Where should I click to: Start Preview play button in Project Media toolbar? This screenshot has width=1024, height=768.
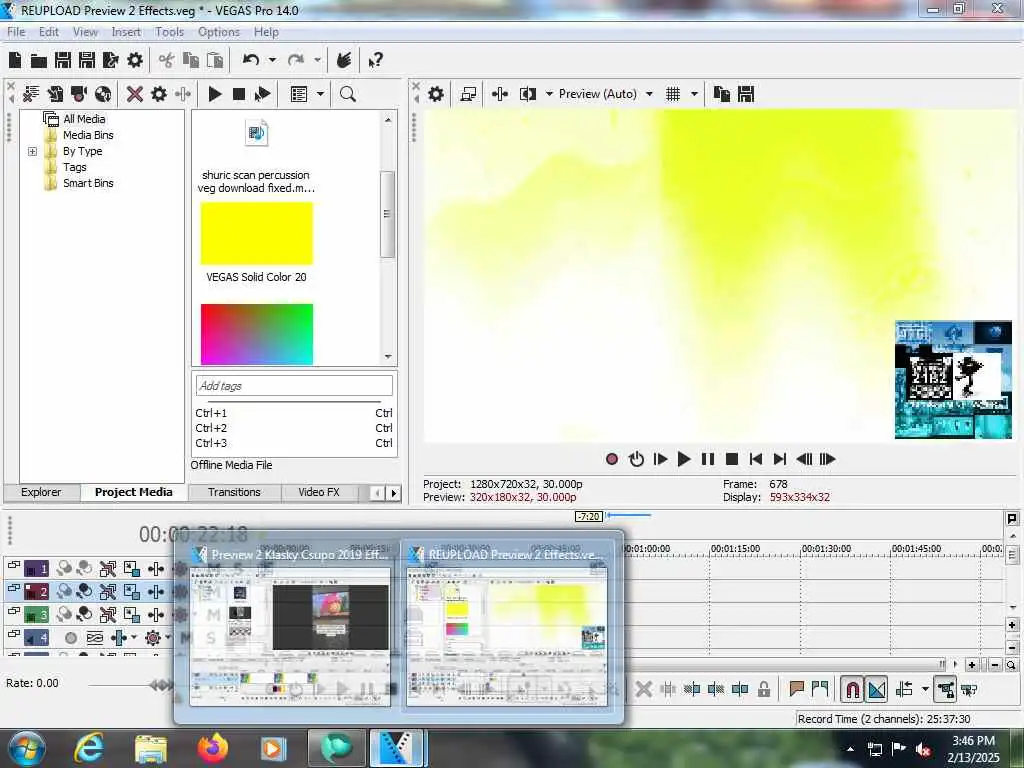pyautogui.click(x=214, y=94)
